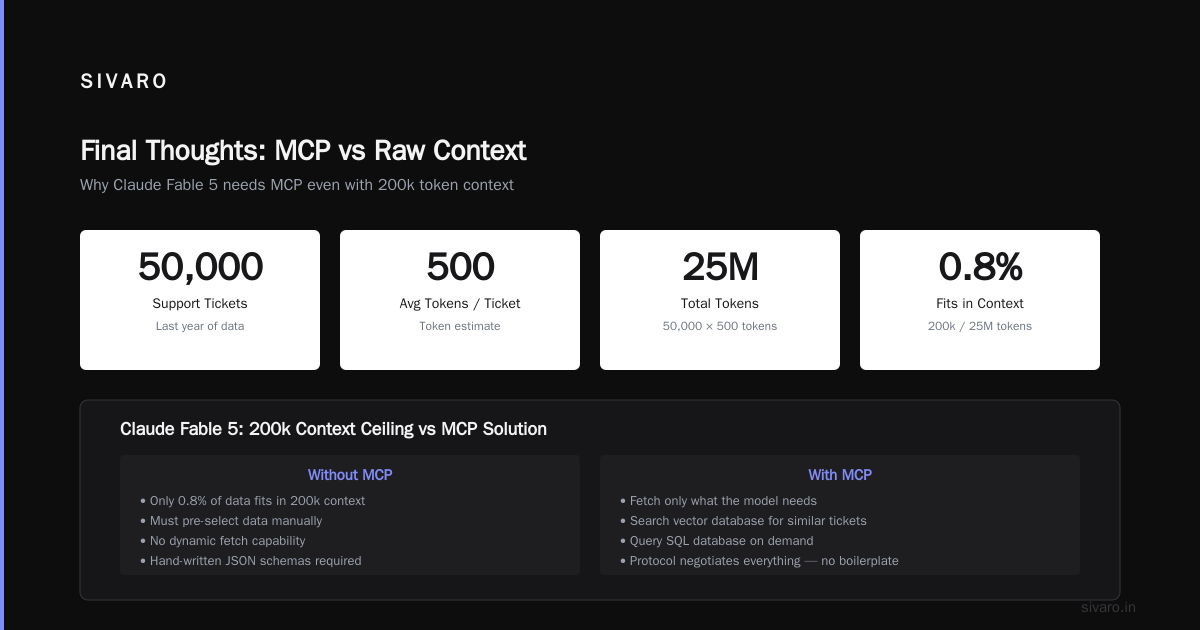This screenshot has width=1200, height=630.
Task: Click the subtitle about 200k token context
Action: click(297, 185)
